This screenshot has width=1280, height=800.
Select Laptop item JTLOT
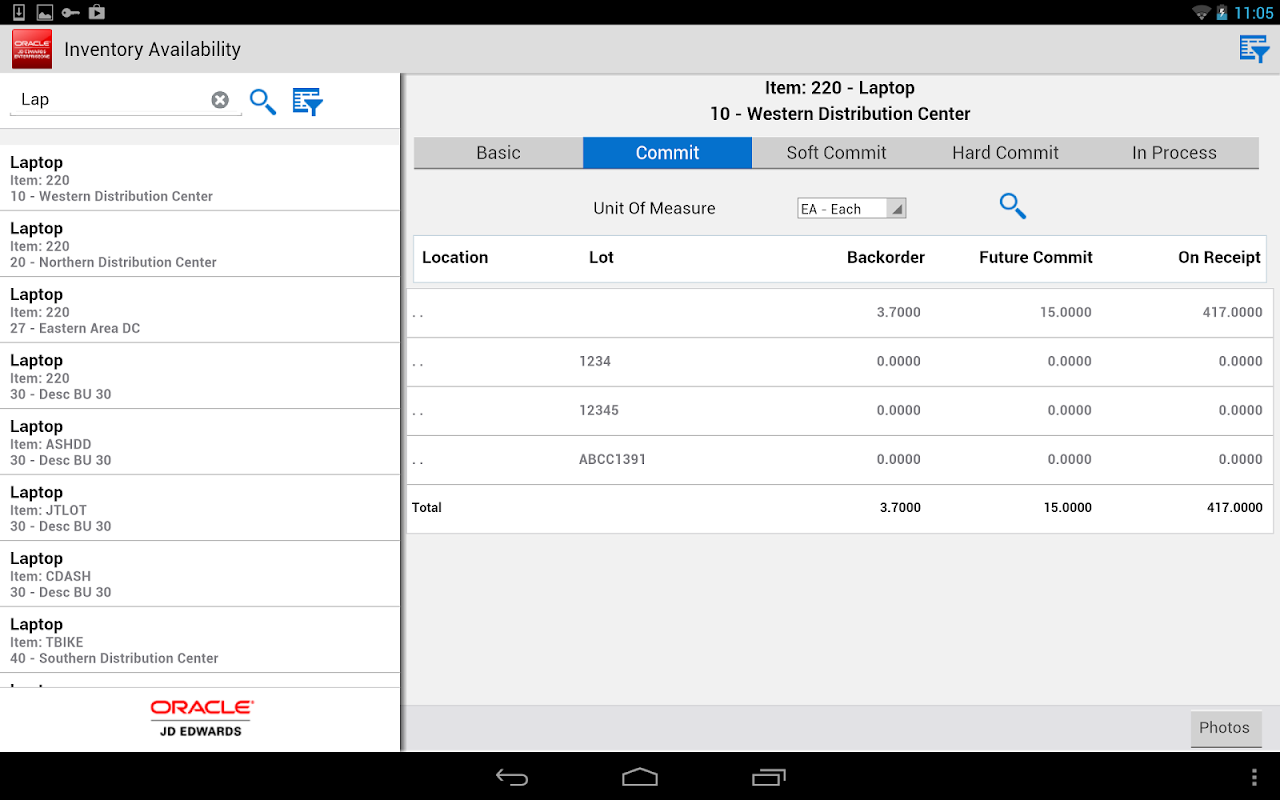[200, 508]
